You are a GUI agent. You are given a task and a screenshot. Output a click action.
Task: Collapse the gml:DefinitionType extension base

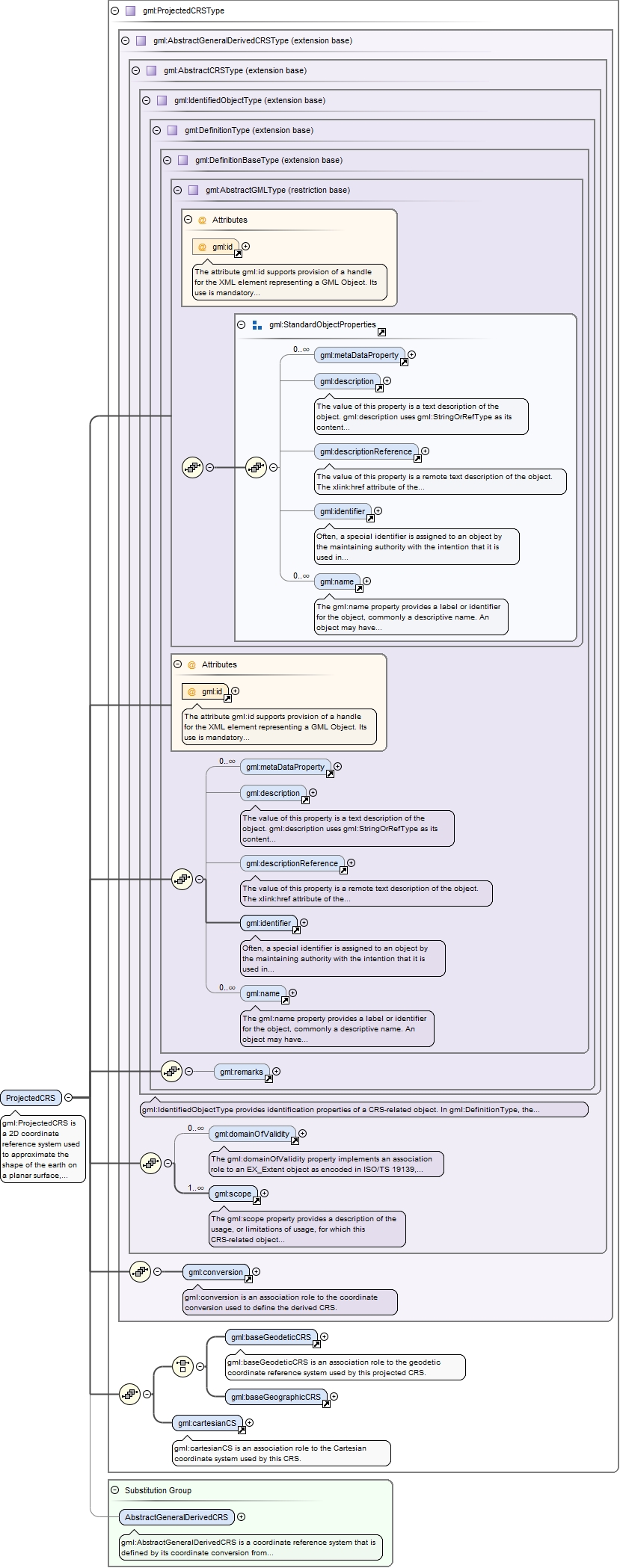click(x=156, y=131)
